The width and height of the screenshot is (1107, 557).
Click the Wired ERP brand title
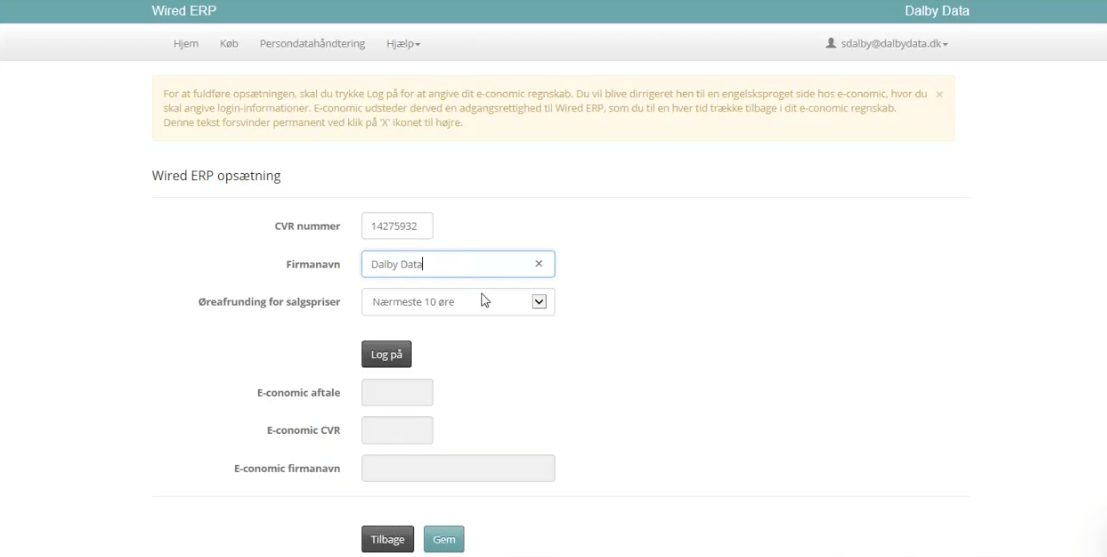click(x=184, y=11)
